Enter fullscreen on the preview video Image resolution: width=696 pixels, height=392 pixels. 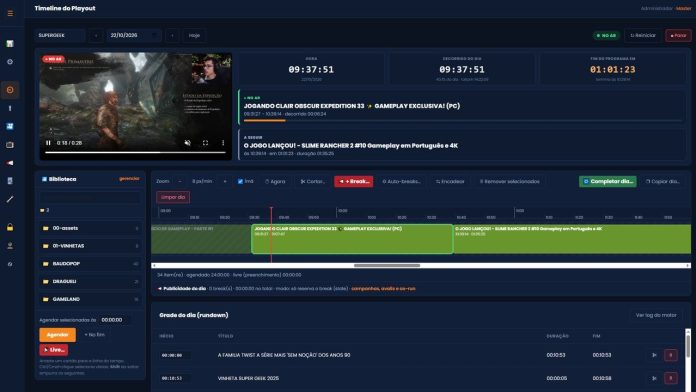tap(205, 143)
